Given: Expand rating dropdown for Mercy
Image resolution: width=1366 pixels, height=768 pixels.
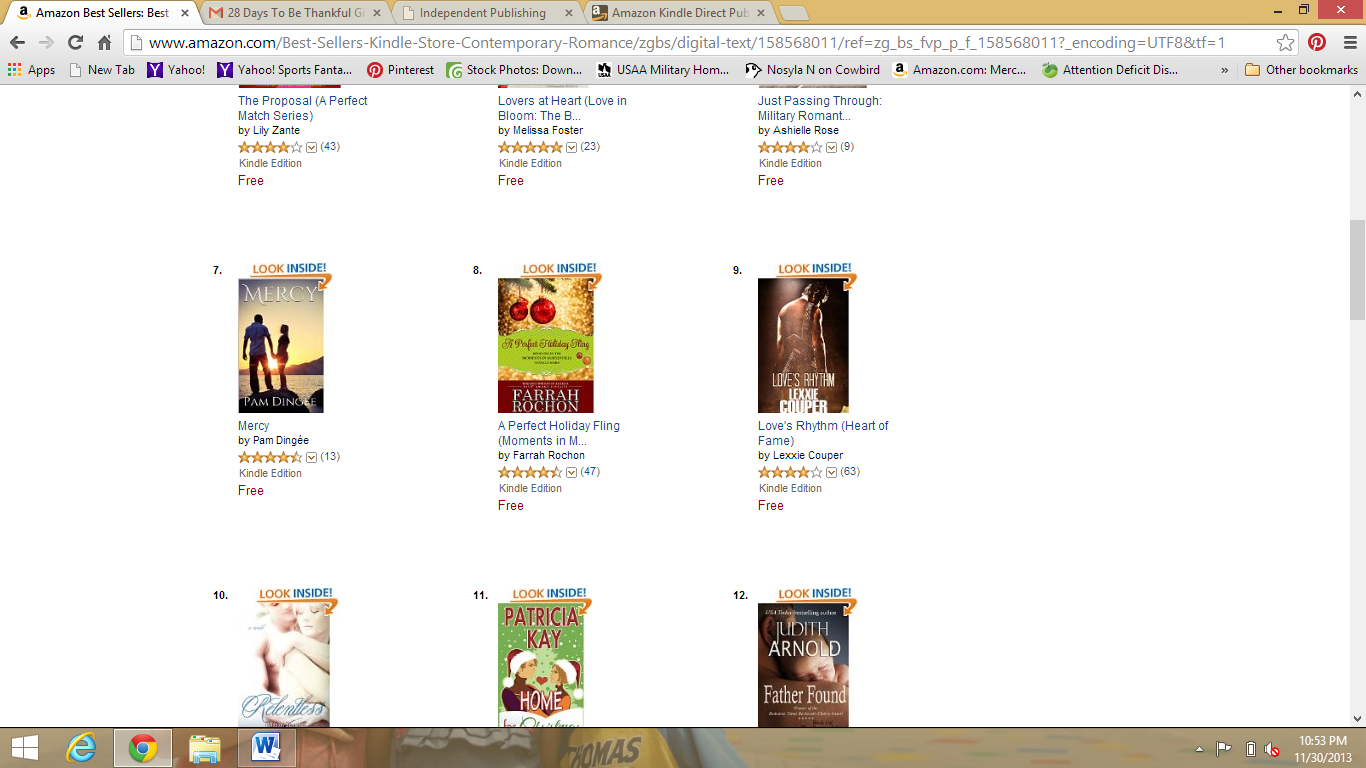Looking at the screenshot, I should (311, 457).
